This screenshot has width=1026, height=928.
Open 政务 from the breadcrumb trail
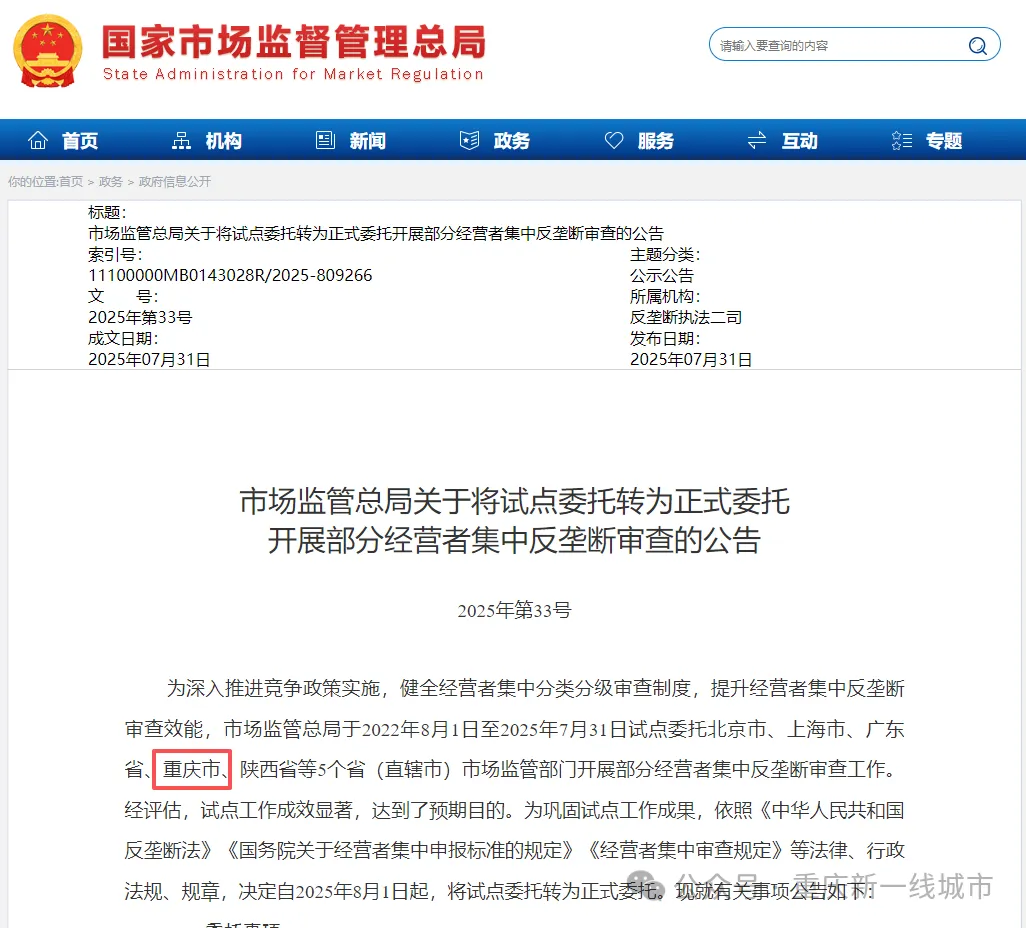pyautogui.click(x=110, y=181)
